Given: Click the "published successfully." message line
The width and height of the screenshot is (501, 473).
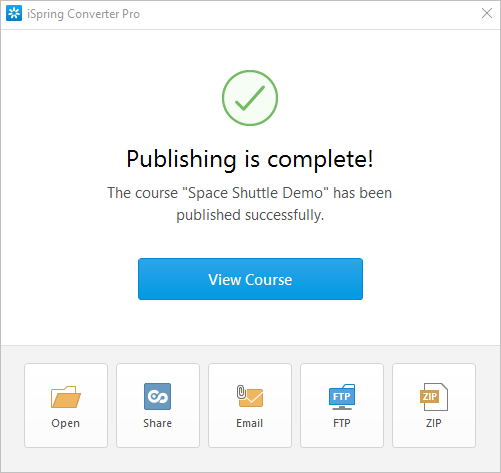Looking at the screenshot, I should tap(250, 215).
